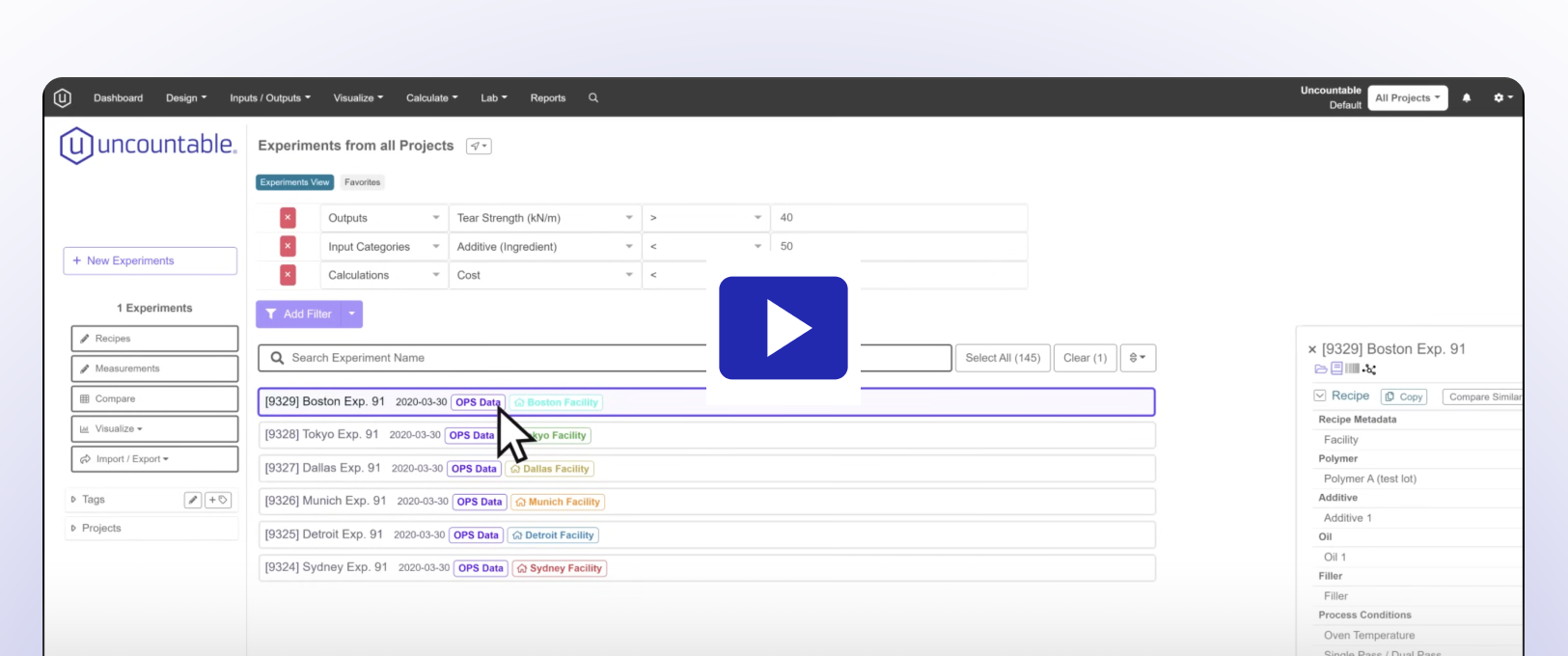Viewport: 1568px width, 656px height.
Task: Open the Outputs filter type dropdown
Action: 383,218
